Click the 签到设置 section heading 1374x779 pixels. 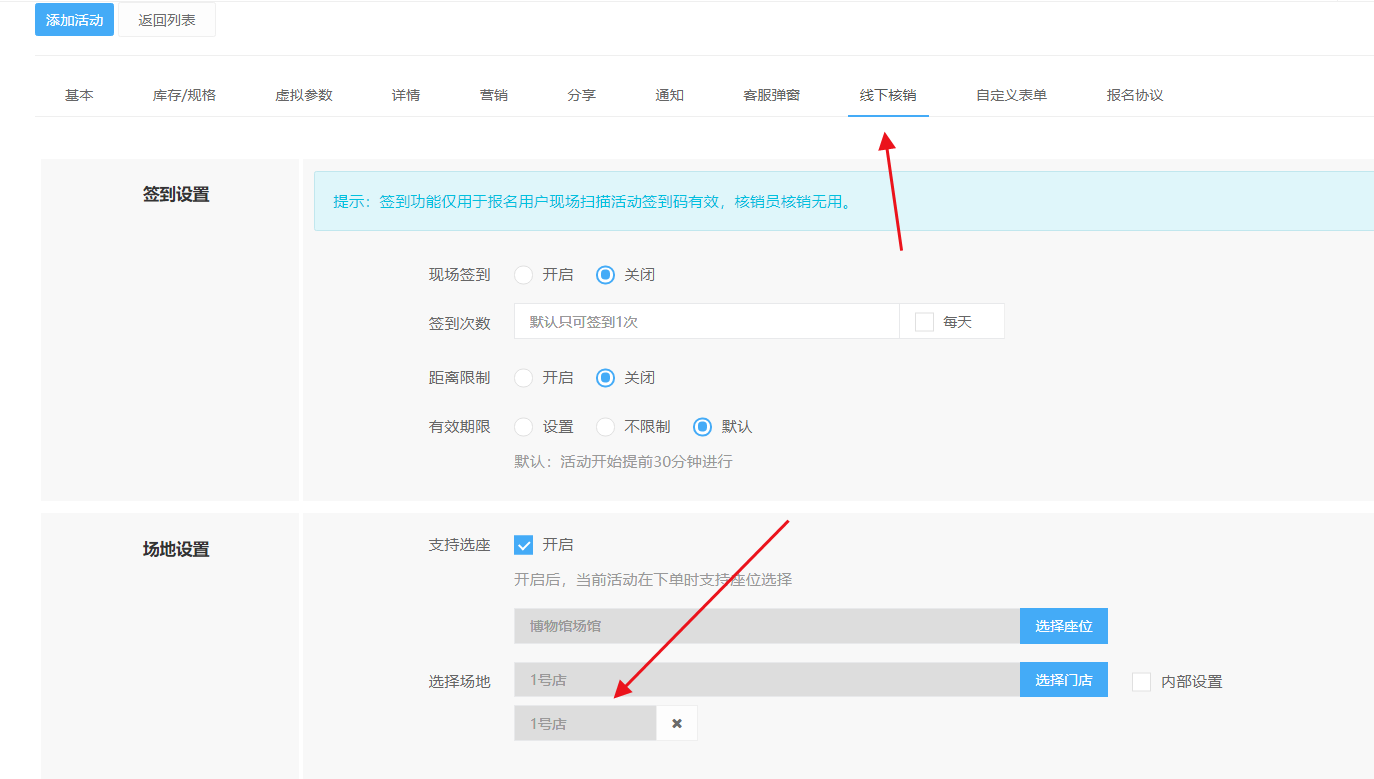pos(176,195)
